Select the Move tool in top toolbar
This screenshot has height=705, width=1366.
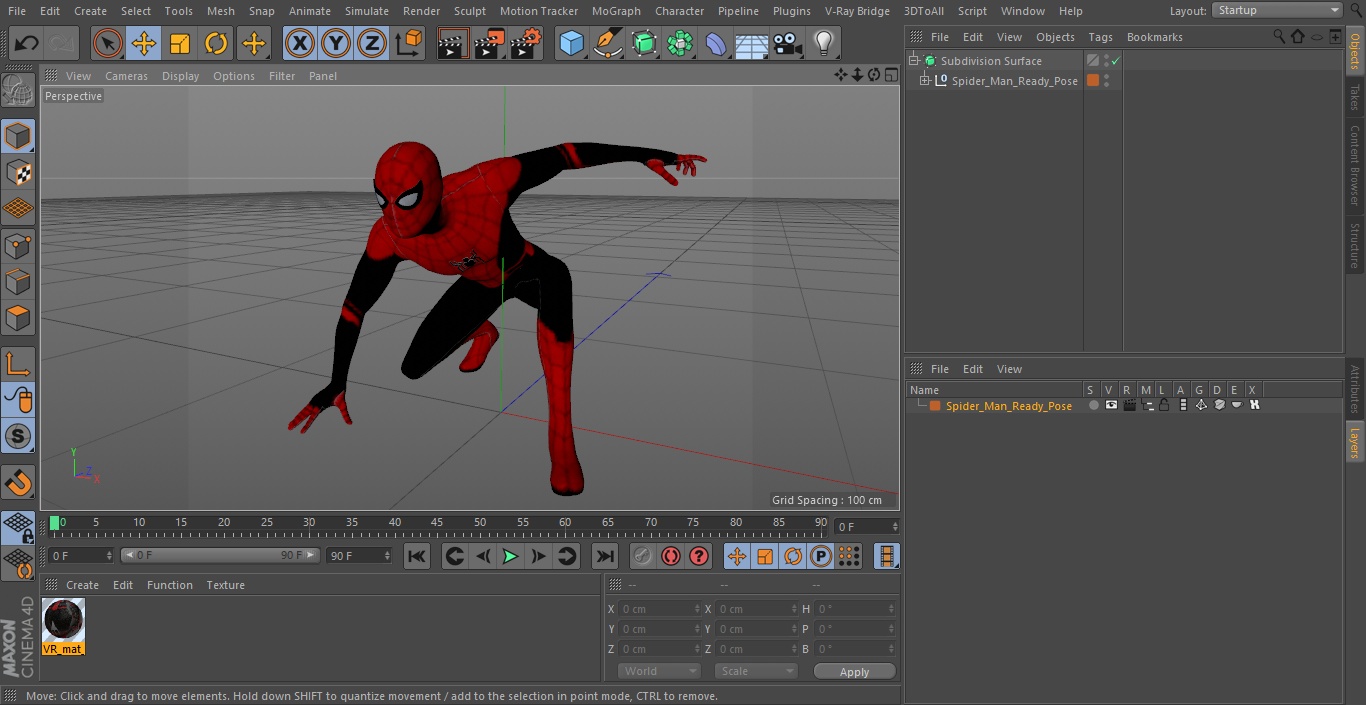point(144,43)
